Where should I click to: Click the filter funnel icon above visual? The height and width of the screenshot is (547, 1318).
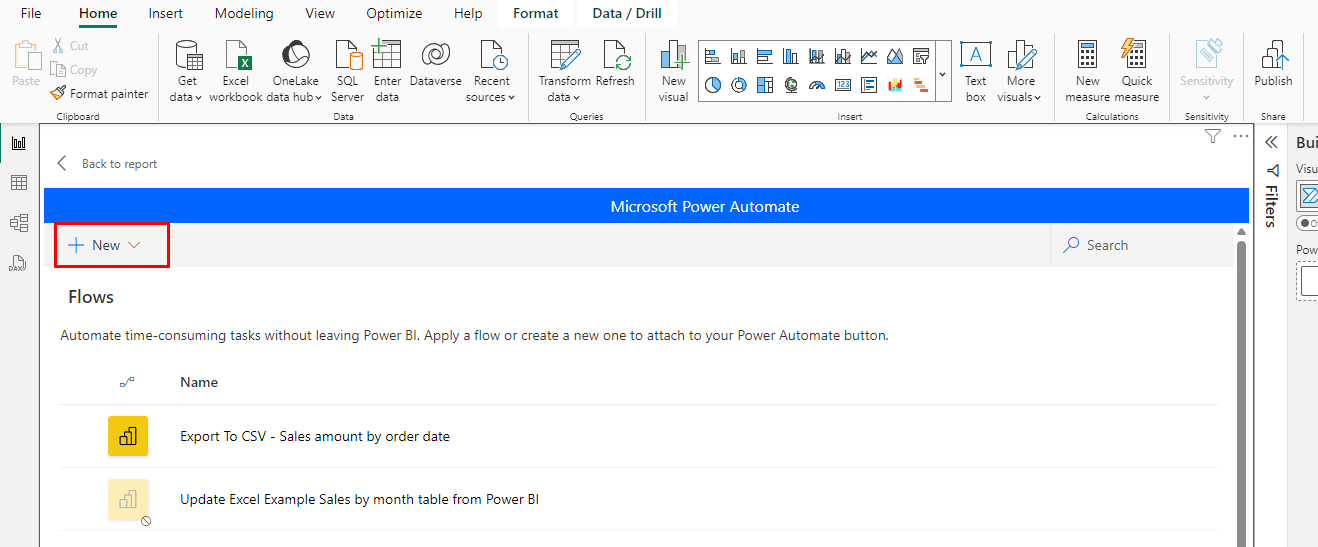pos(1213,137)
